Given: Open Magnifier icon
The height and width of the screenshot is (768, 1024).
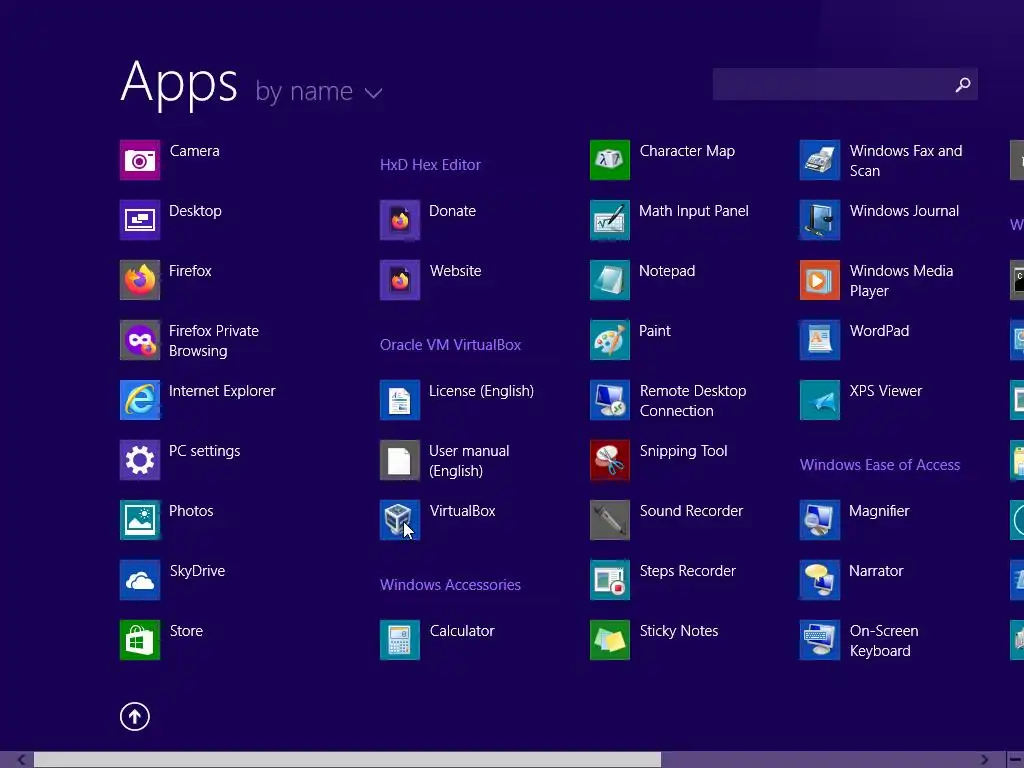Looking at the screenshot, I should pos(820,520).
